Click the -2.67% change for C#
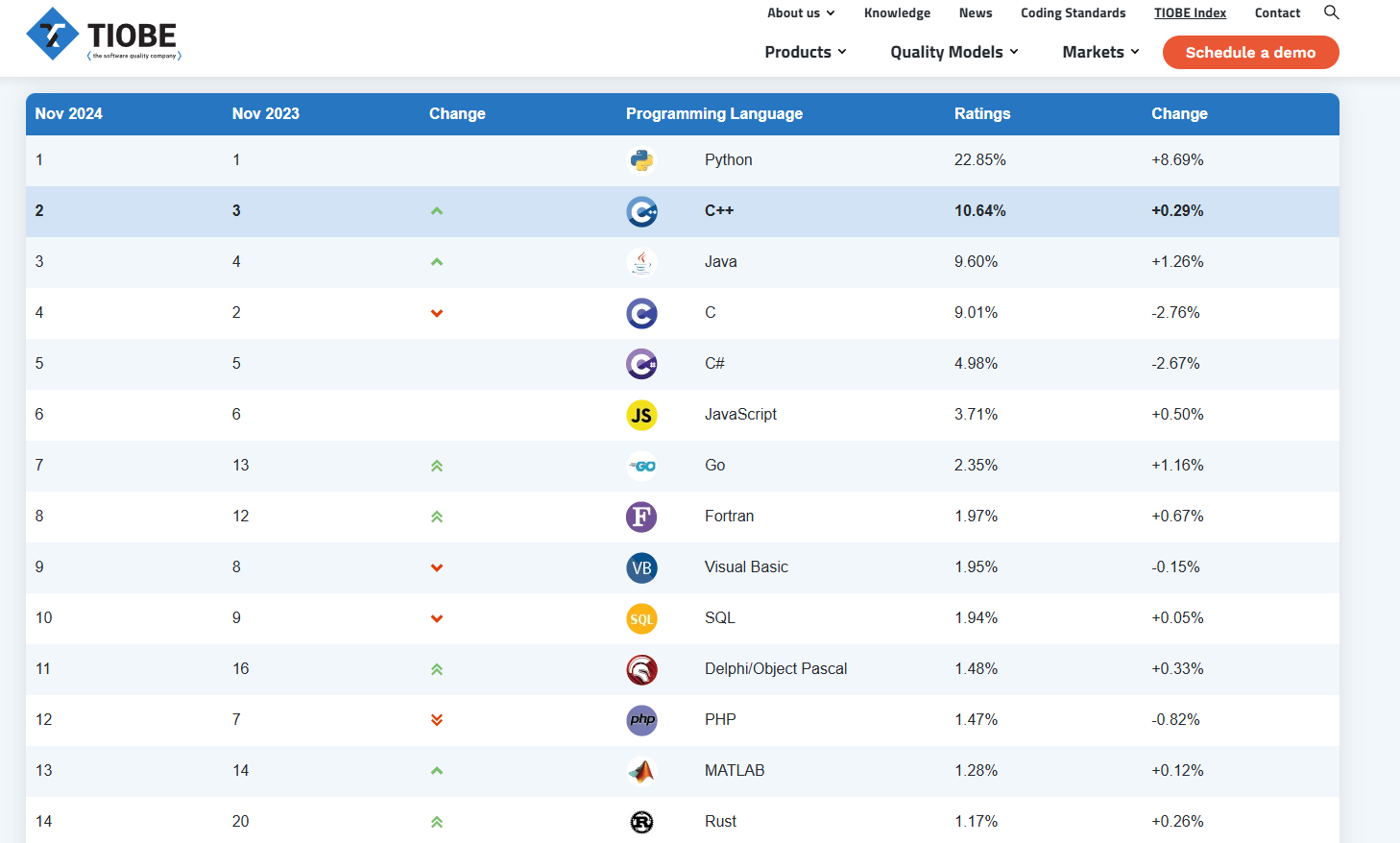Image resolution: width=1400 pixels, height=843 pixels. pos(1175,364)
